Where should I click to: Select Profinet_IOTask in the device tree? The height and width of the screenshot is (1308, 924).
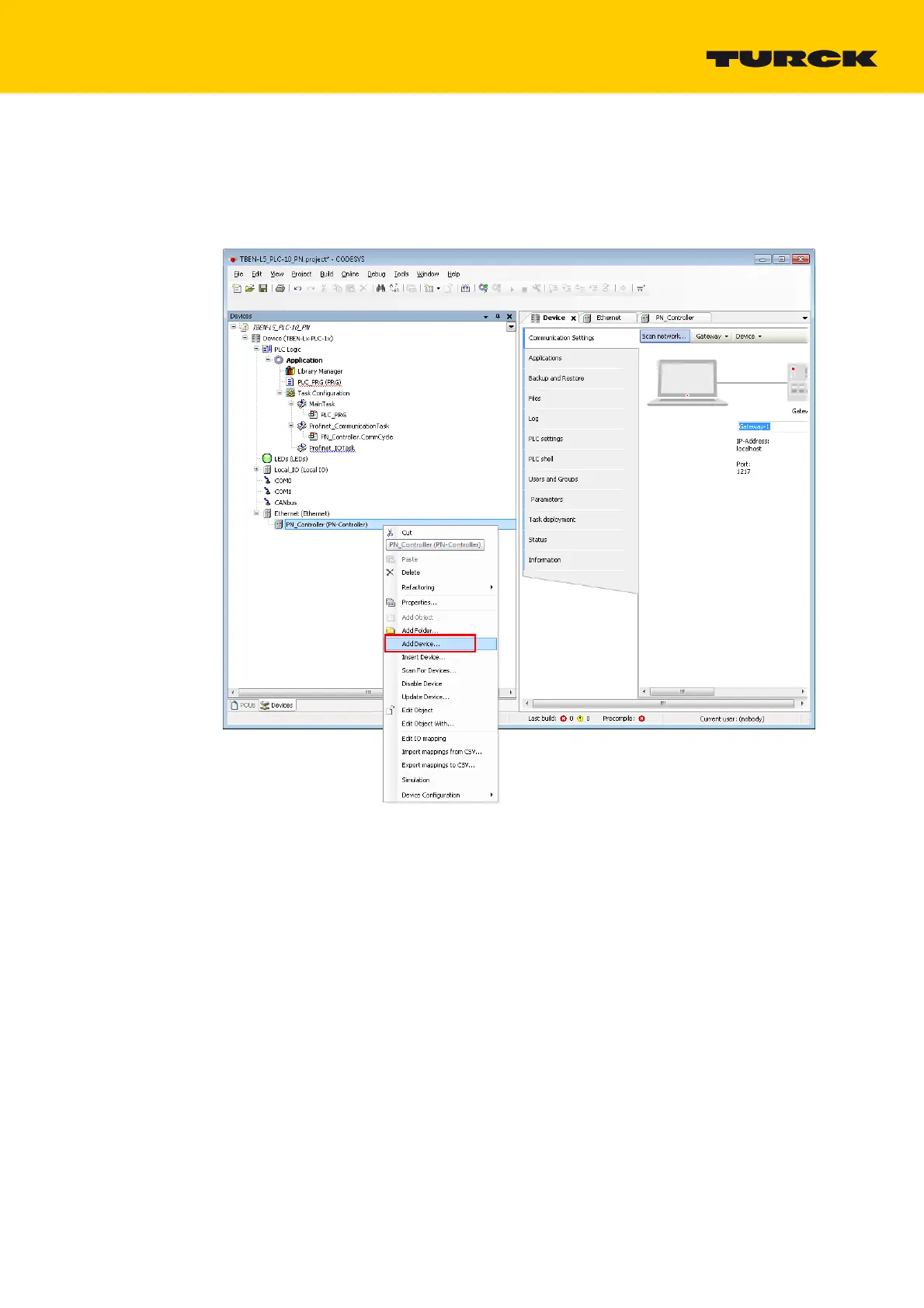(332, 448)
